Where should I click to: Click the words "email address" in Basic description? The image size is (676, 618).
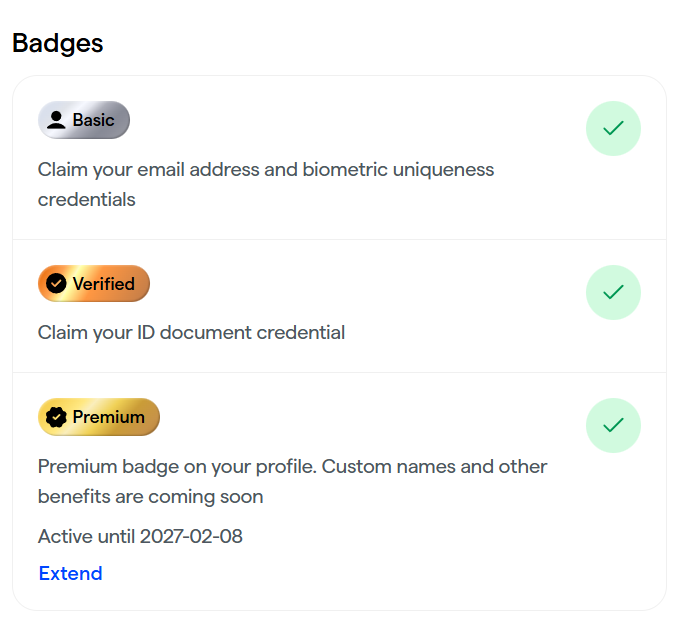206,169
